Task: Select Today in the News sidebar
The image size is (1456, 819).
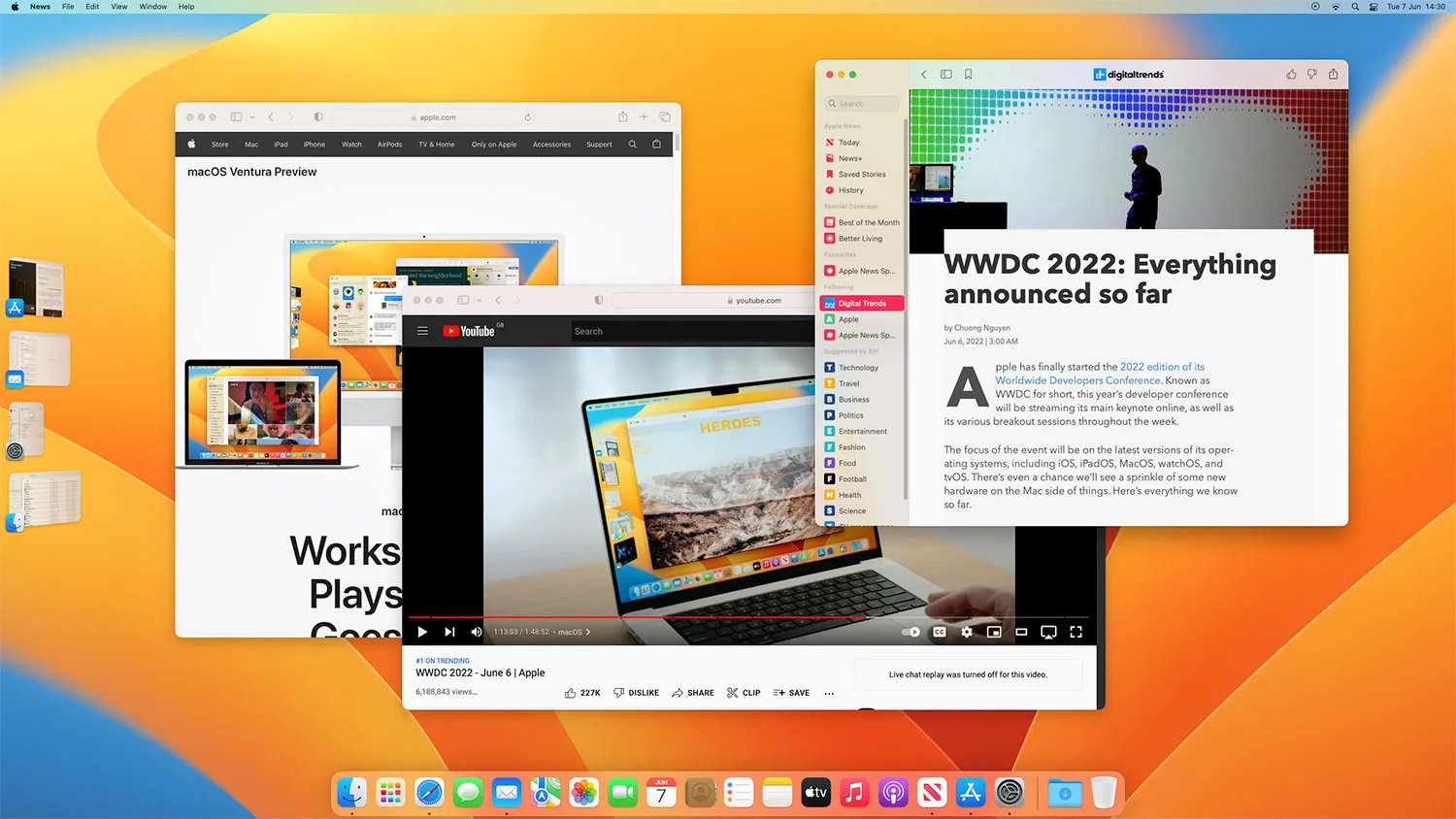Action: 847,142
